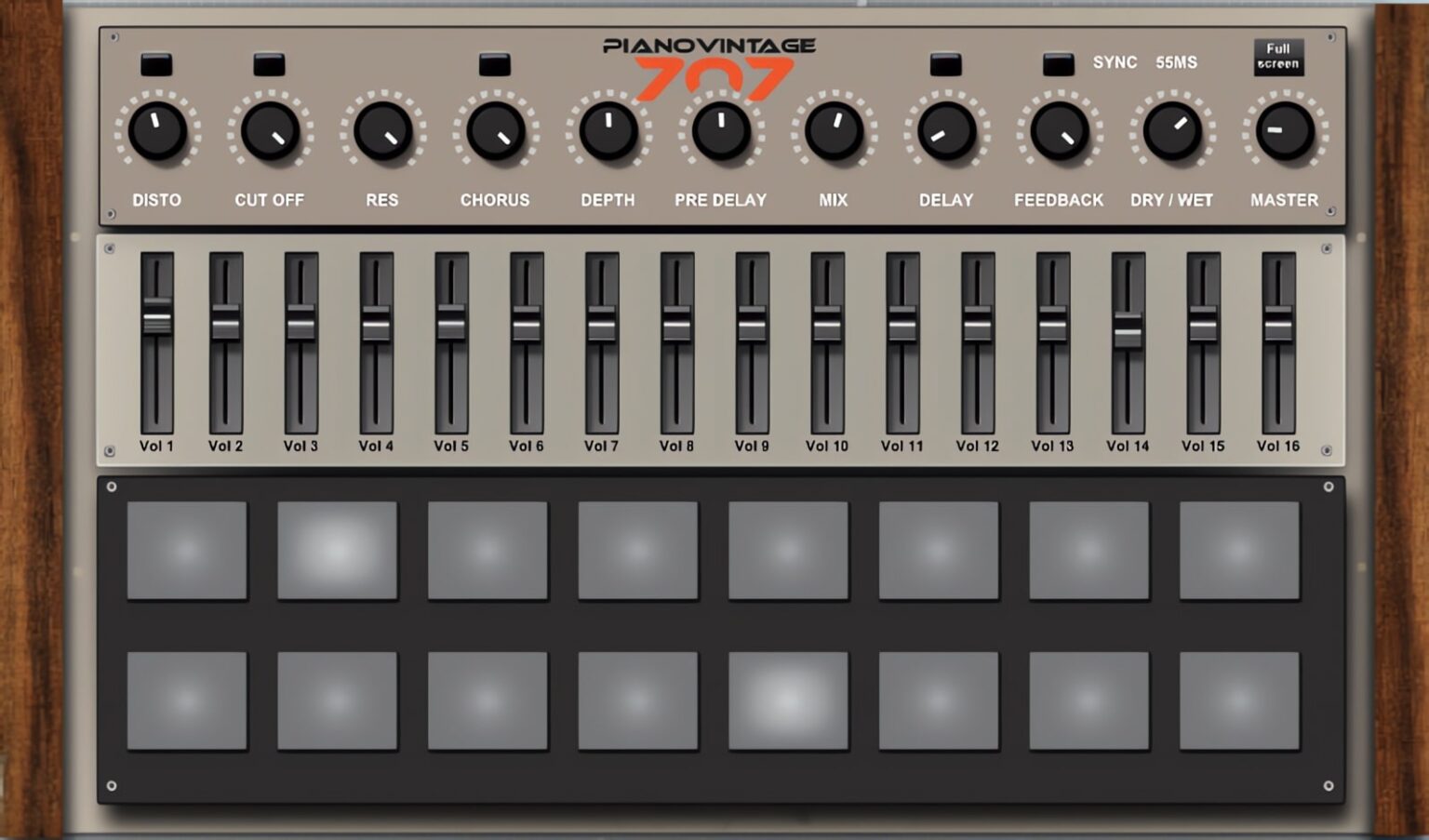Screen dimensions: 1429x840
Task: Click the 55MS delay time value
Action: (x=1176, y=62)
